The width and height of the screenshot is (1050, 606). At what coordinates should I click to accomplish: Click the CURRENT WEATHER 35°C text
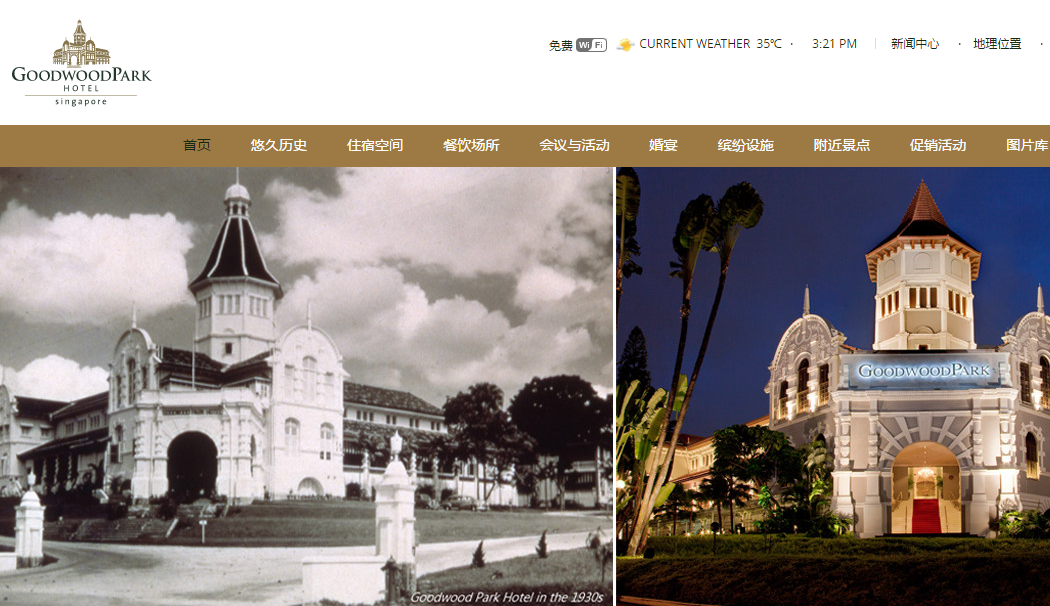click(x=710, y=44)
